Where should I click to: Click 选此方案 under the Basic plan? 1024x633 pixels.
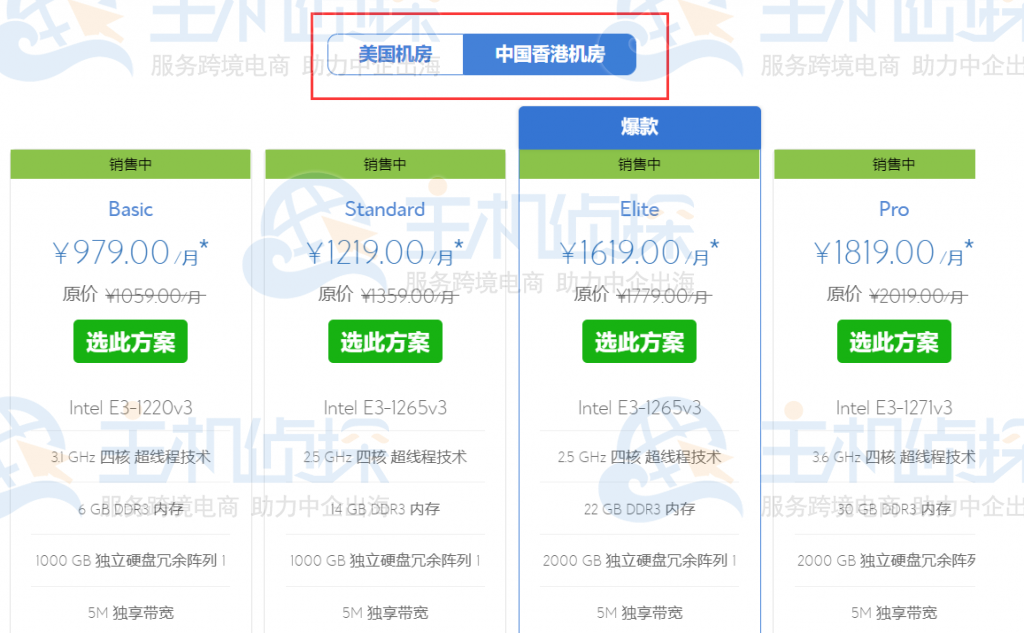[130, 342]
